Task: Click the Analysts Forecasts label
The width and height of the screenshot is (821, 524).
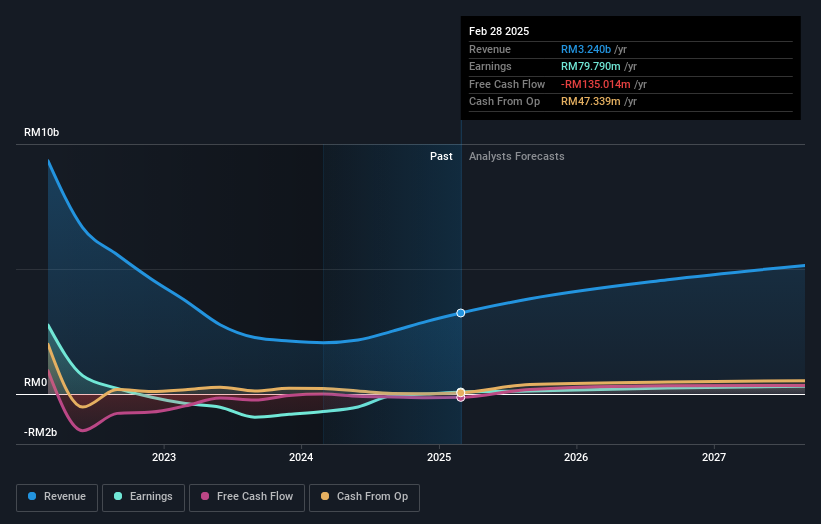Action: [x=517, y=156]
